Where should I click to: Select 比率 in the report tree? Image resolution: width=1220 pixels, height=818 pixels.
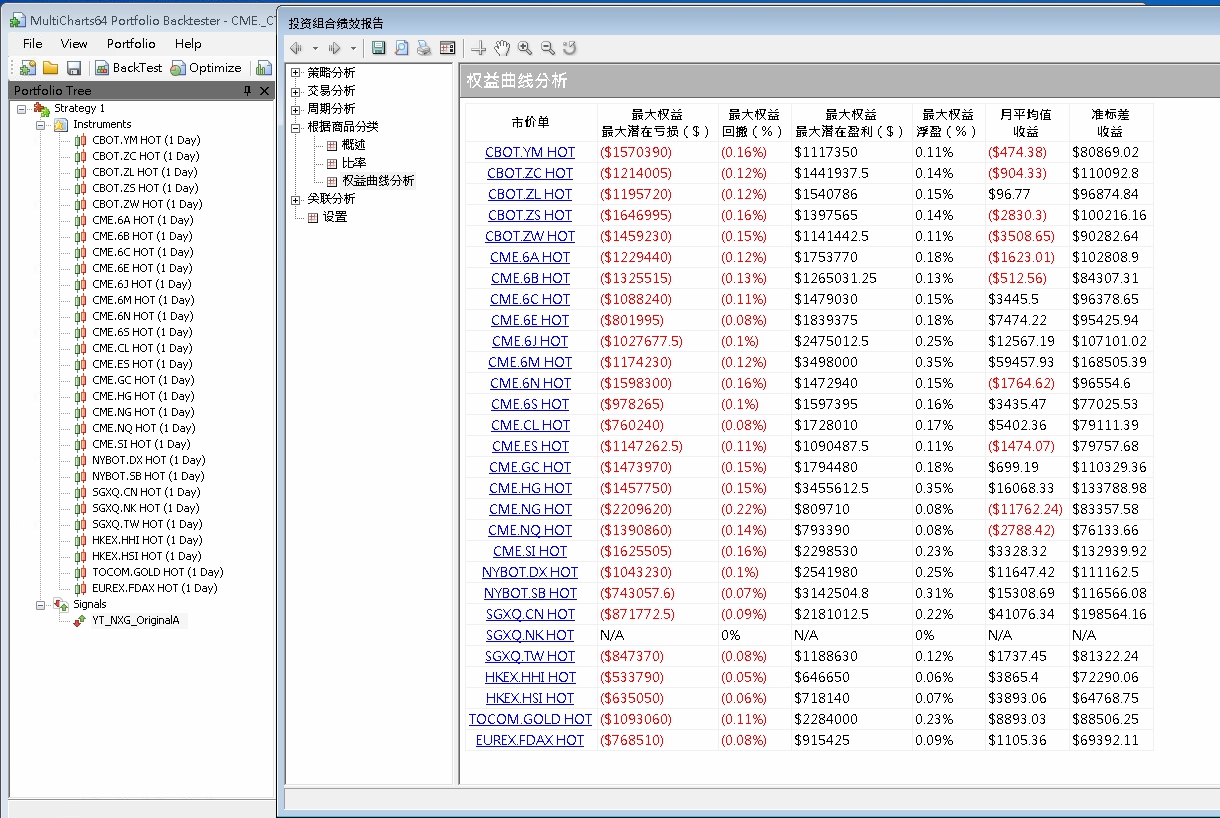click(353, 163)
